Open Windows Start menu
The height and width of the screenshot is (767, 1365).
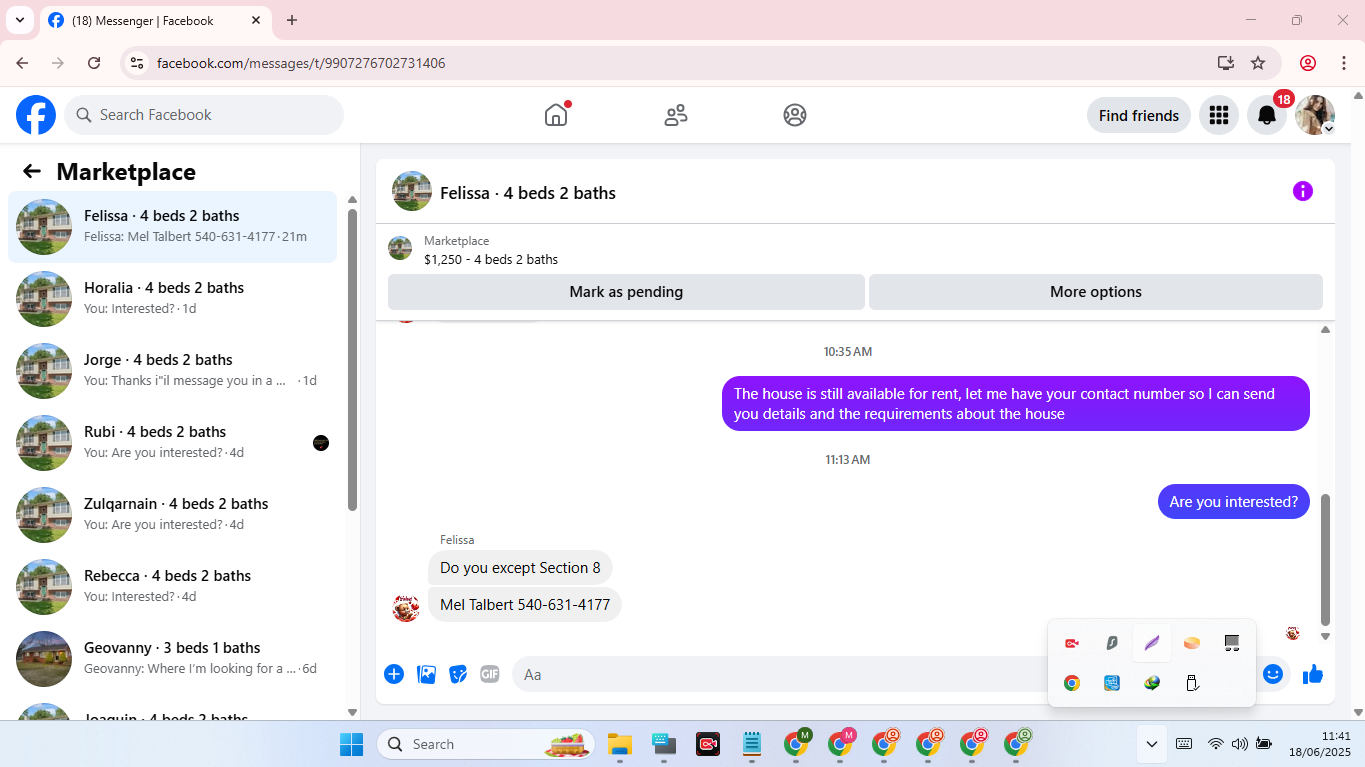[352, 744]
